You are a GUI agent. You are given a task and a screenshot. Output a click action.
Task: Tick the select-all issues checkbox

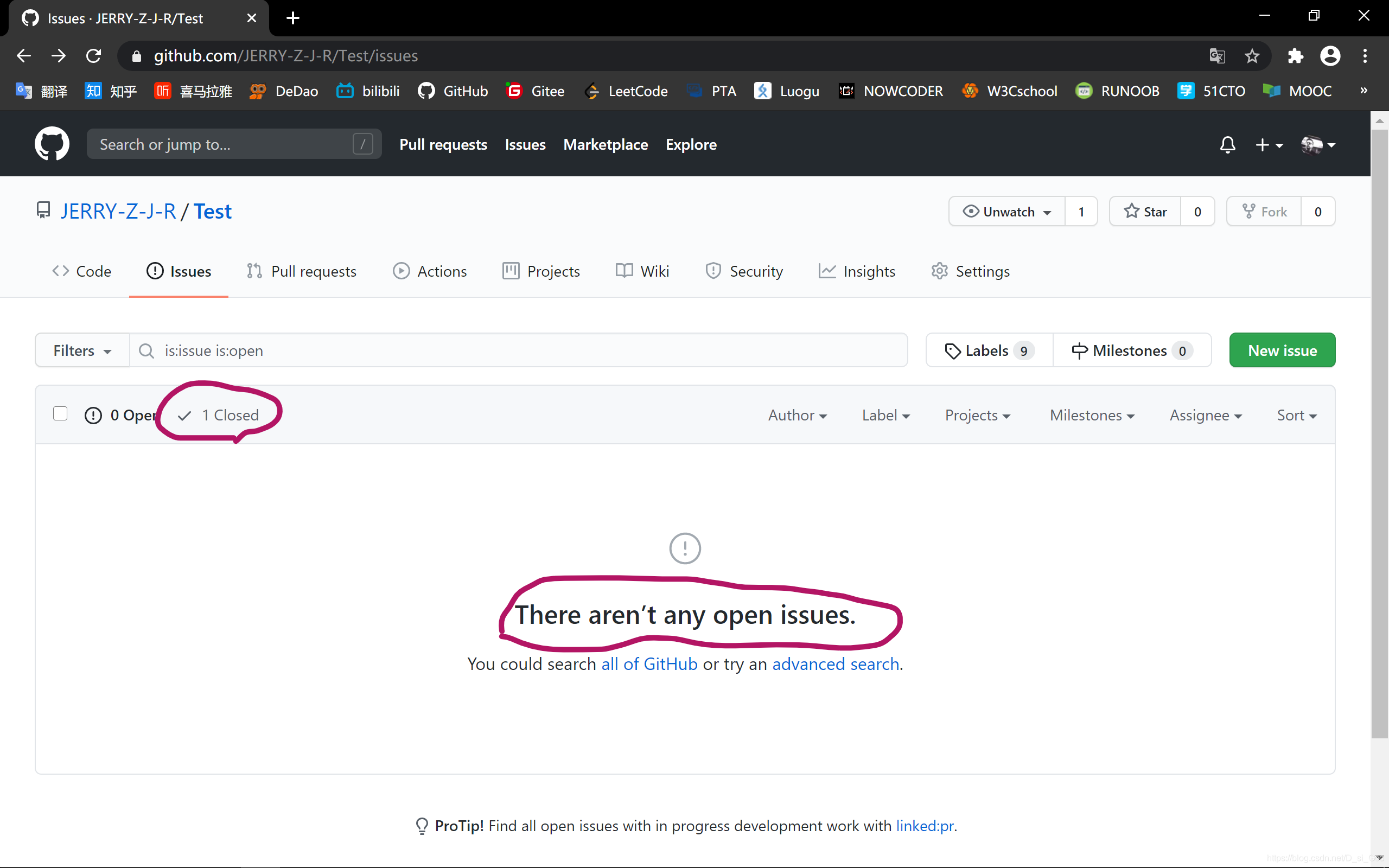pyautogui.click(x=60, y=414)
